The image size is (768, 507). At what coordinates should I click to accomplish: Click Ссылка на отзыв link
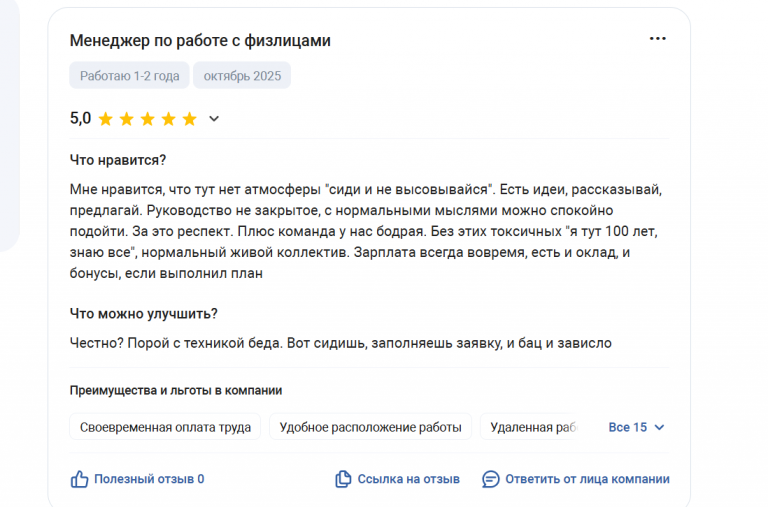408,479
